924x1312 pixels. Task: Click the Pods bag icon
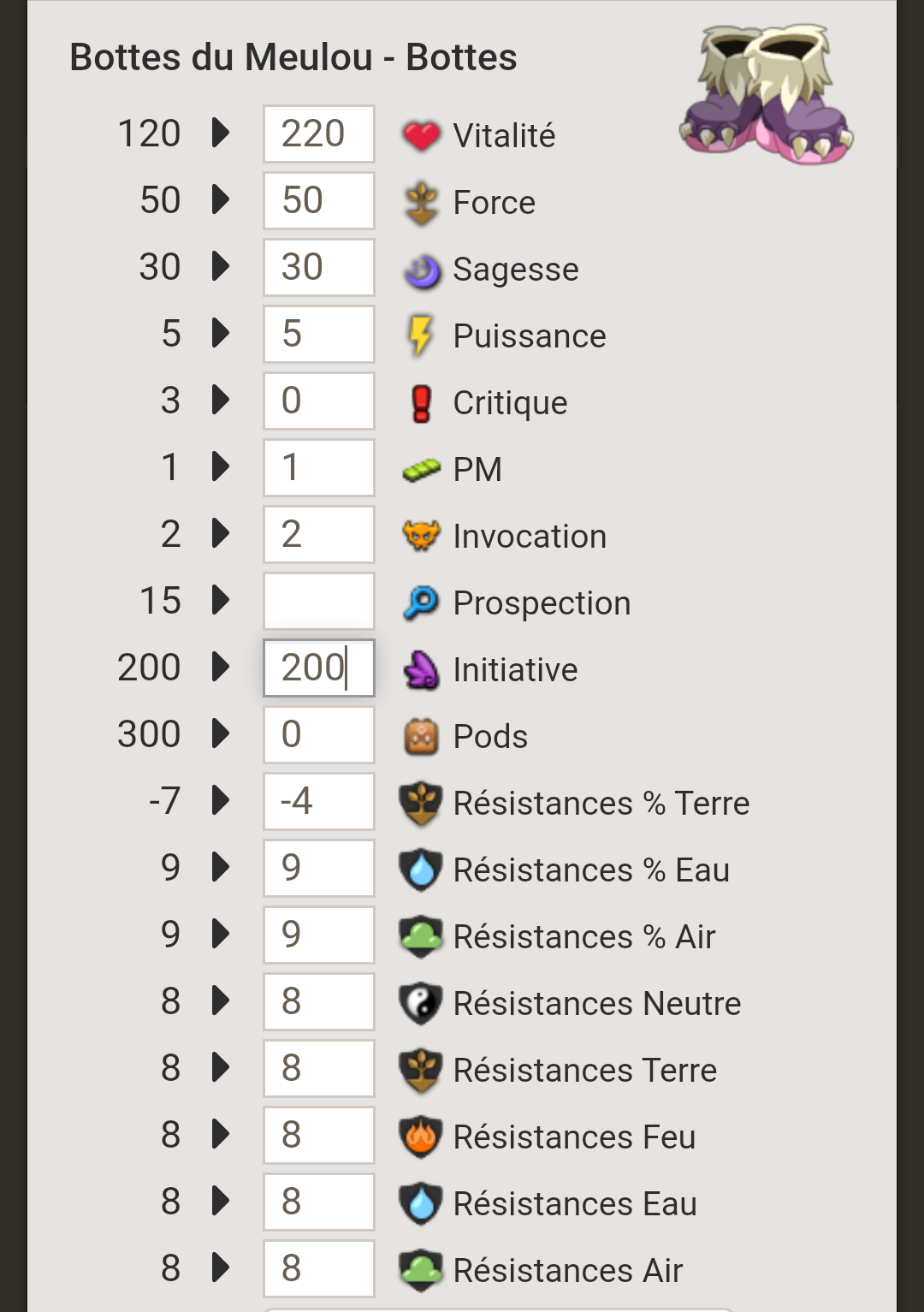coord(421,736)
